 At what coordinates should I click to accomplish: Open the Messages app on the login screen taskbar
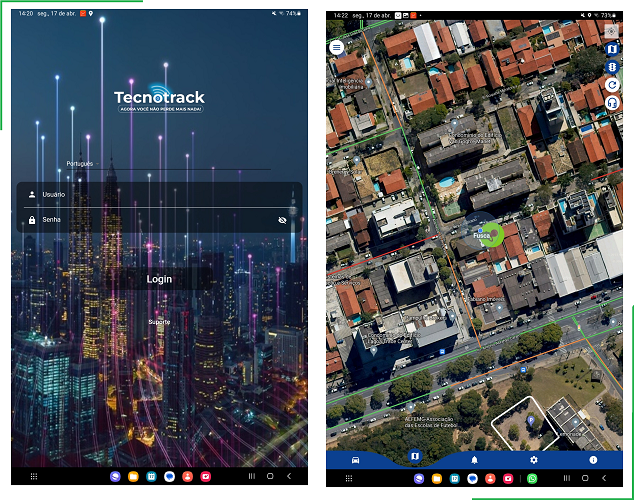[x=169, y=477]
